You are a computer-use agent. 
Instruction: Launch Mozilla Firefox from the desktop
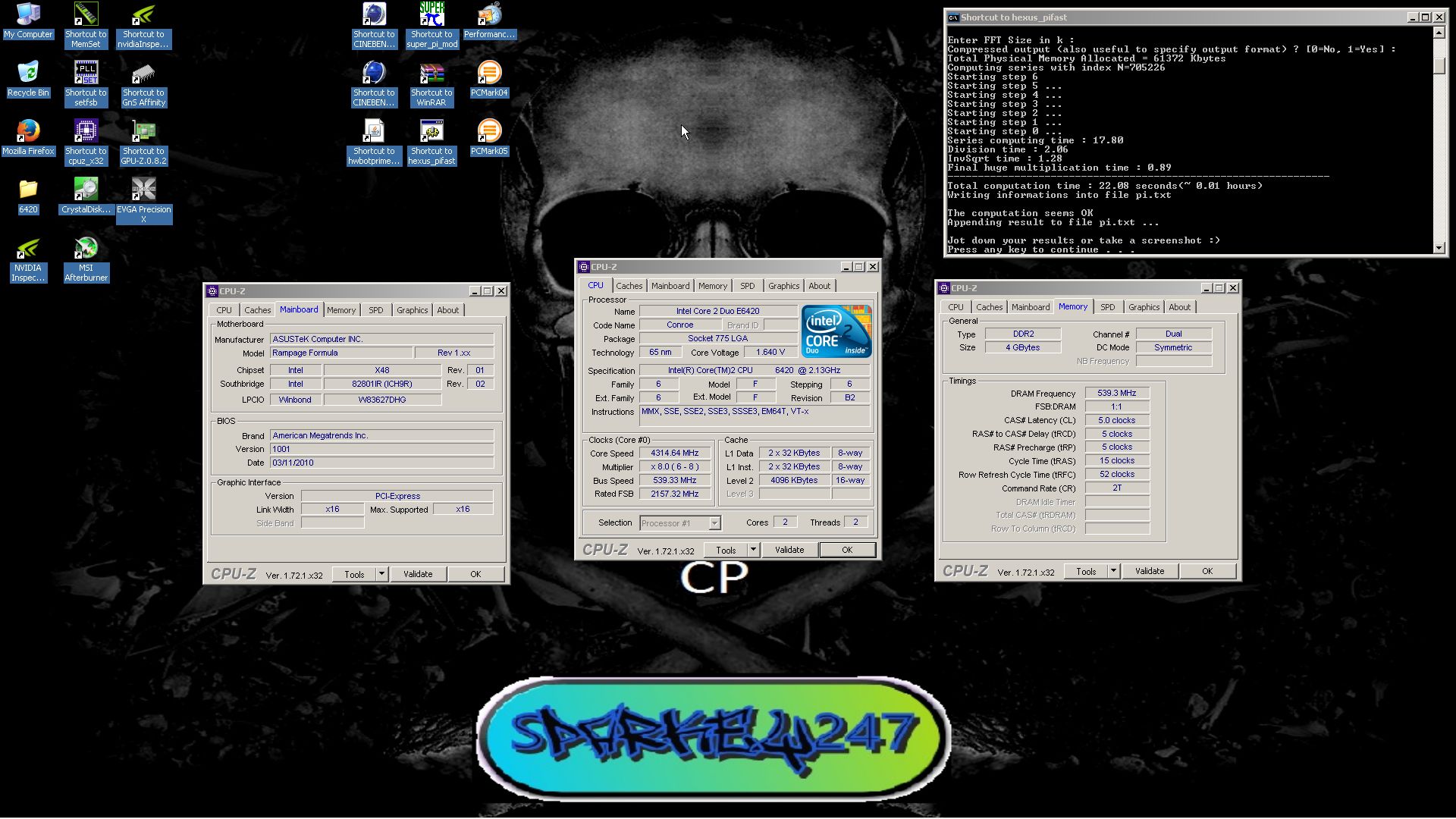tap(28, 138)
